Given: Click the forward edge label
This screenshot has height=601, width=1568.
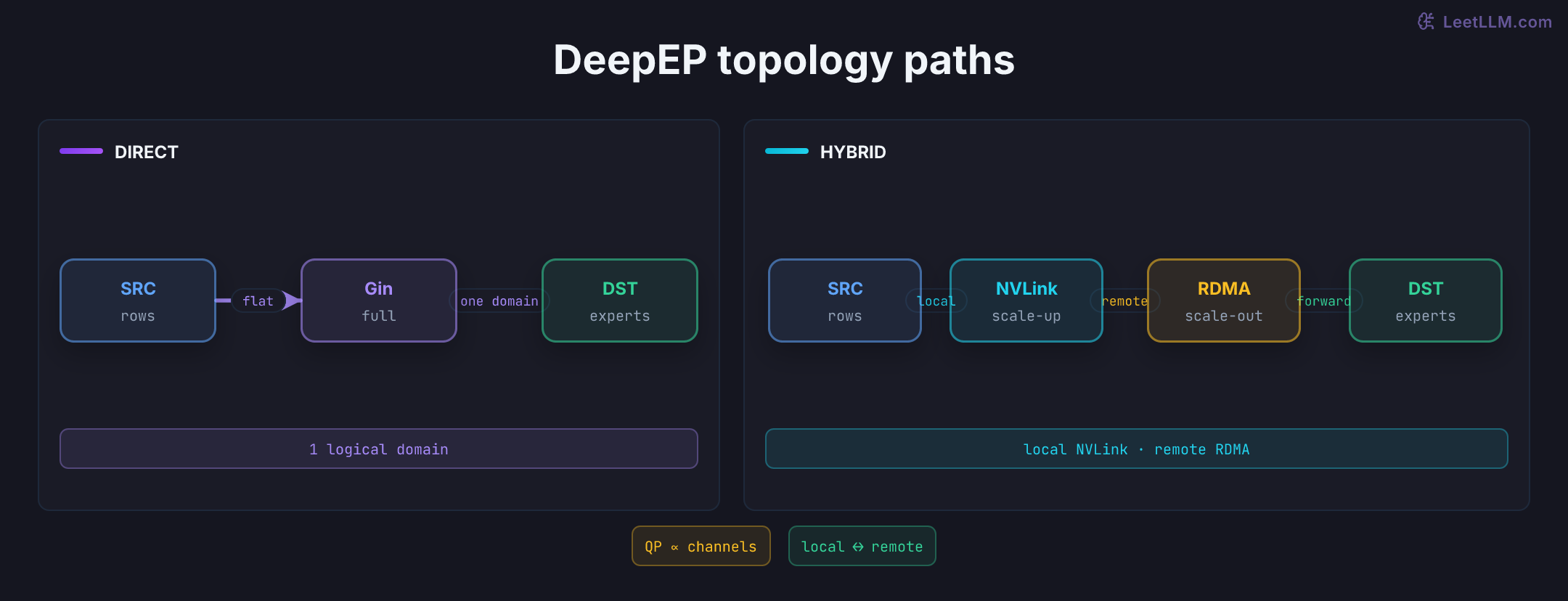Looking at the screenshot, I should 1324,301.
